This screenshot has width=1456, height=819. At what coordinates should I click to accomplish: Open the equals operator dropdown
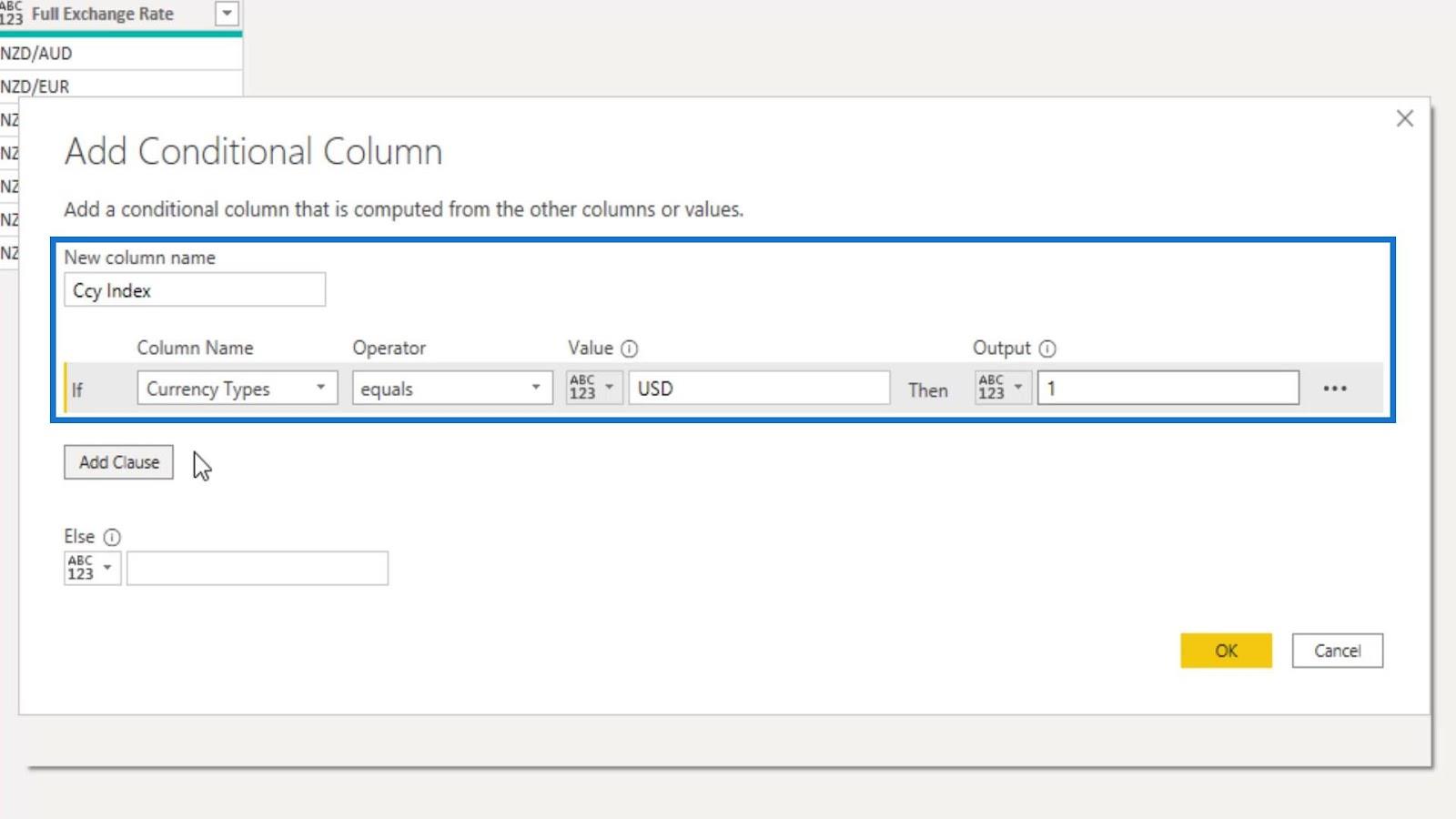(452, 388)
